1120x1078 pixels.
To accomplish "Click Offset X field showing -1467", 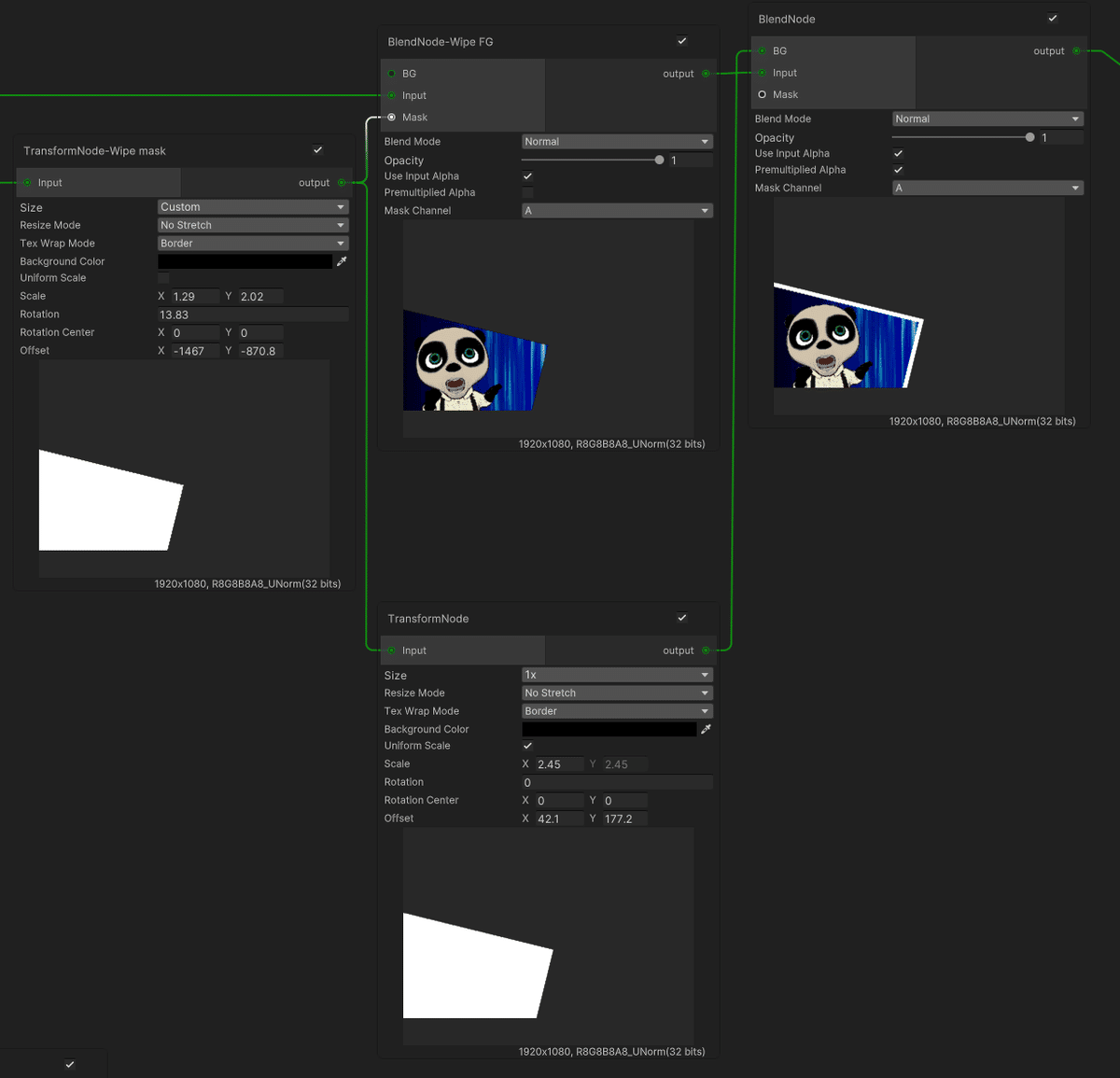I will (195, 351).
